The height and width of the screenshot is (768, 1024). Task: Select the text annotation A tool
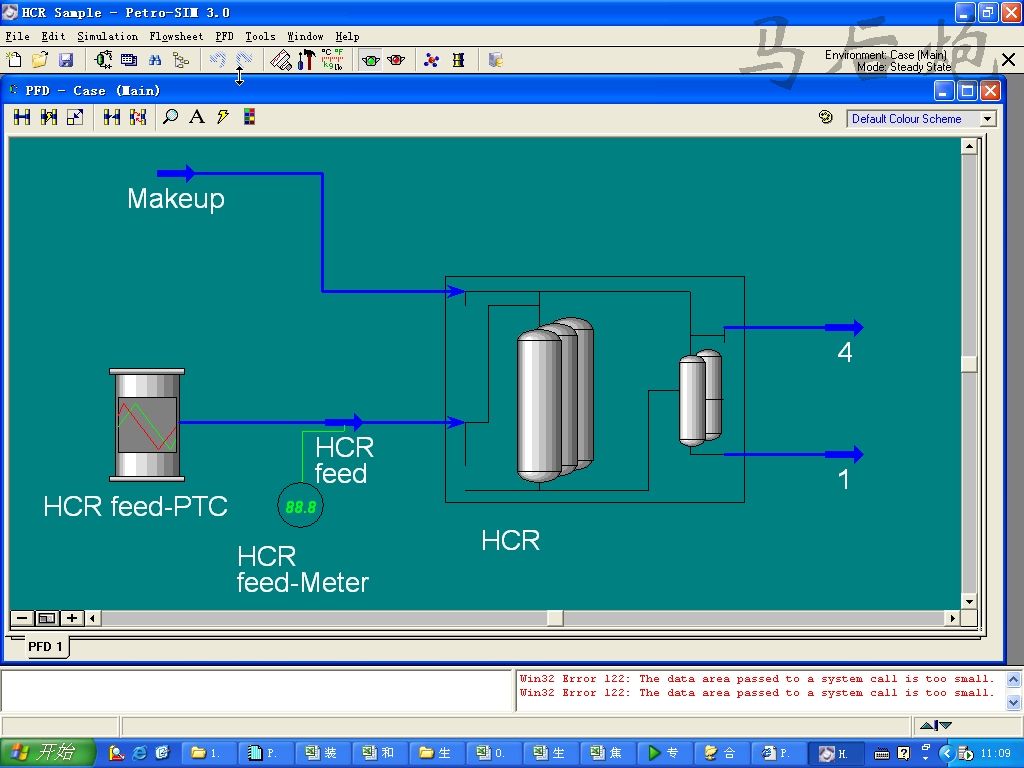click(197, 118)
